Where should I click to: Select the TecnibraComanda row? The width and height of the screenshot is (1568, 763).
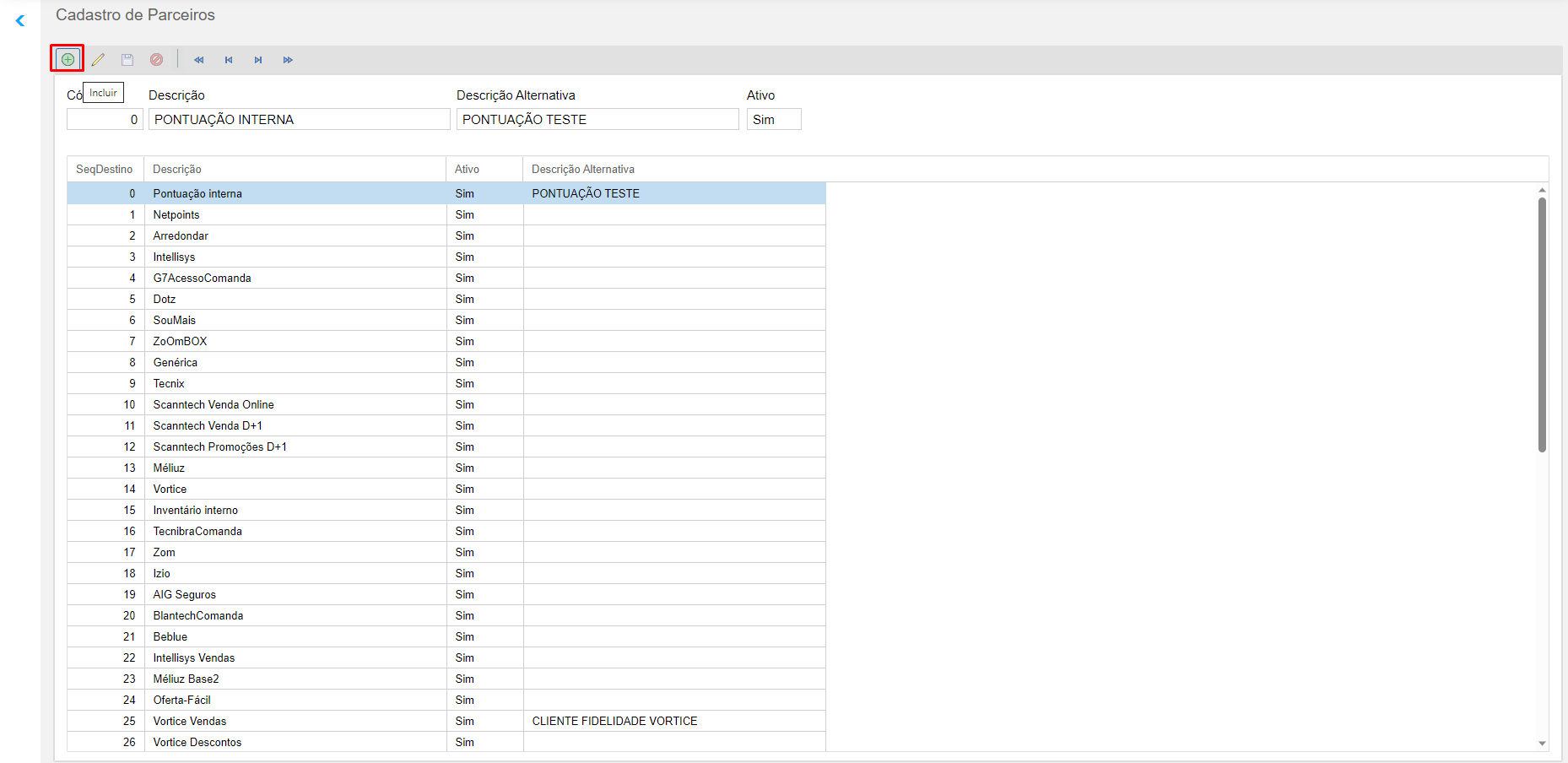446,531
